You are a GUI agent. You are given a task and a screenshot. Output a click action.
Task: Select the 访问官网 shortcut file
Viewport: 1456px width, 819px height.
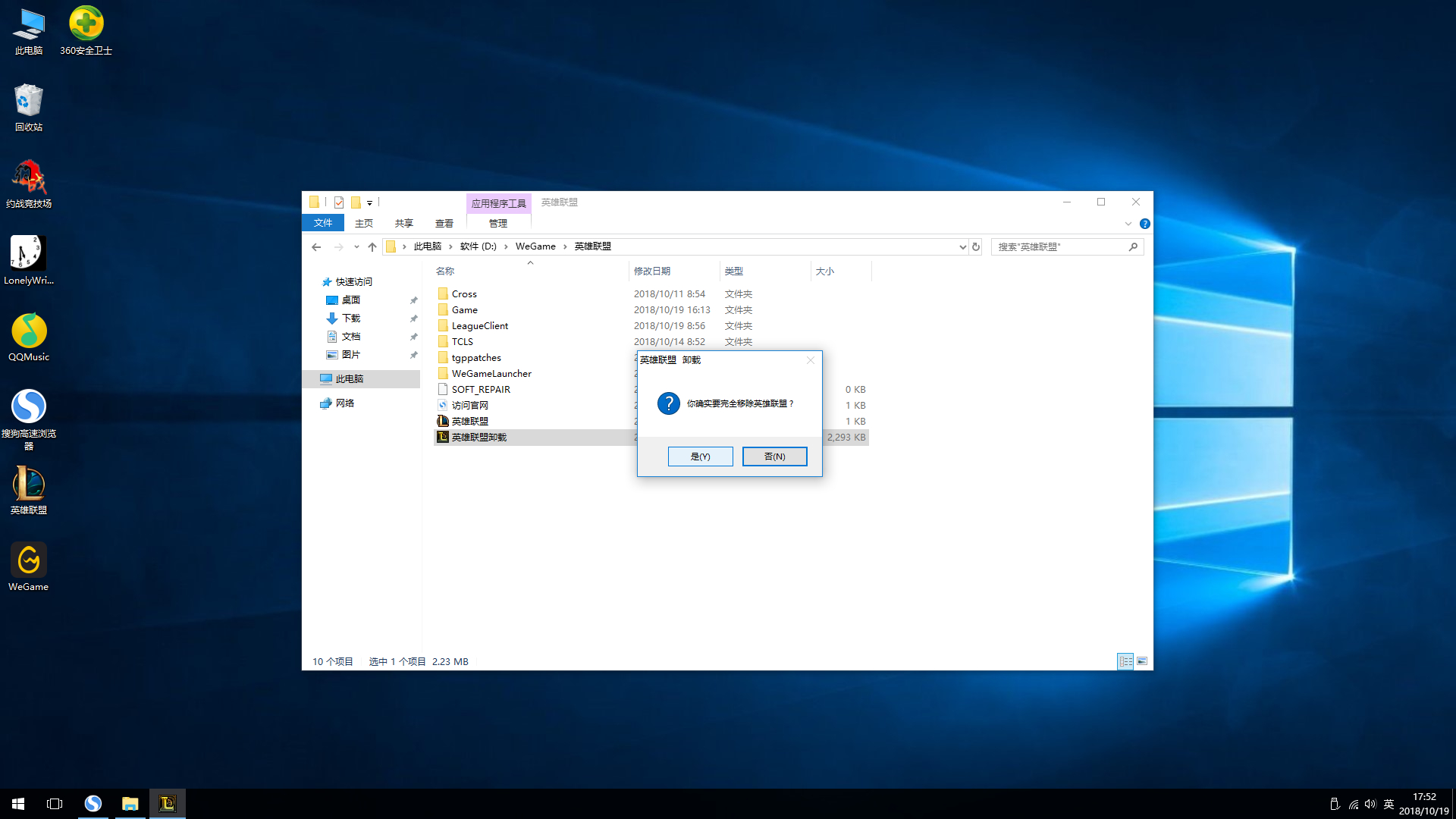click(470, 406)
